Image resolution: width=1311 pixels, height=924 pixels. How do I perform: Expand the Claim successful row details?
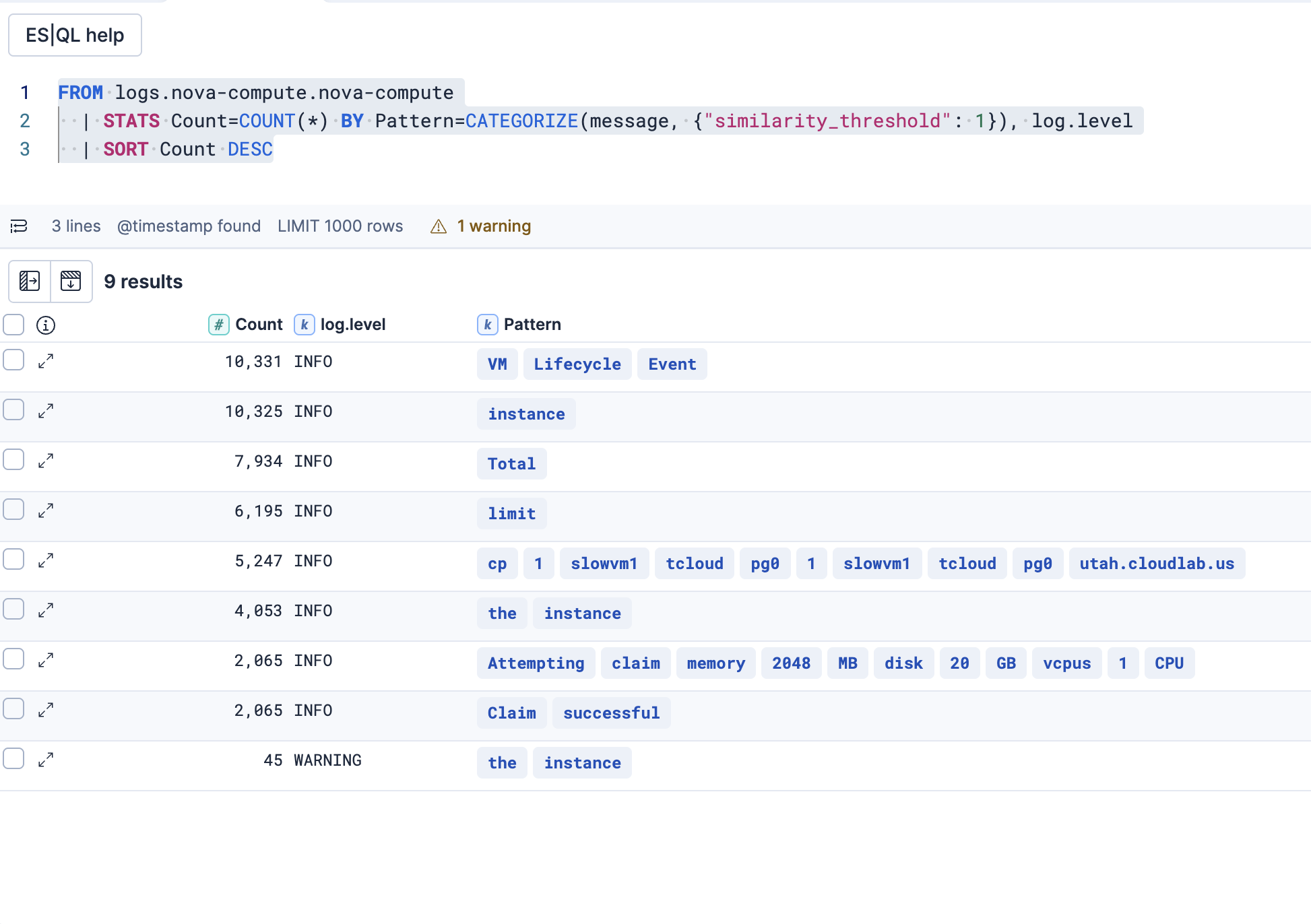[46, 710]
